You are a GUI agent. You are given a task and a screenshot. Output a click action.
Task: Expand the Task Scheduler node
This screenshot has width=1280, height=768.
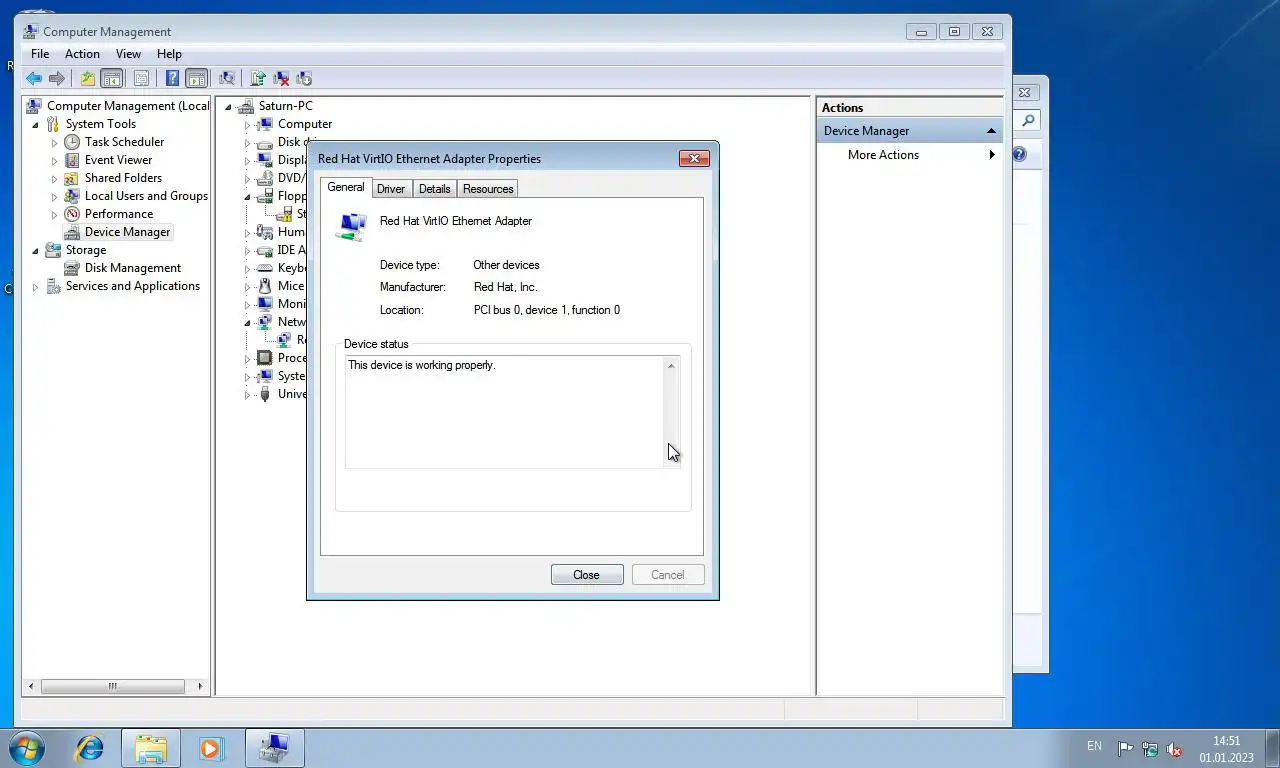(55, 143)
